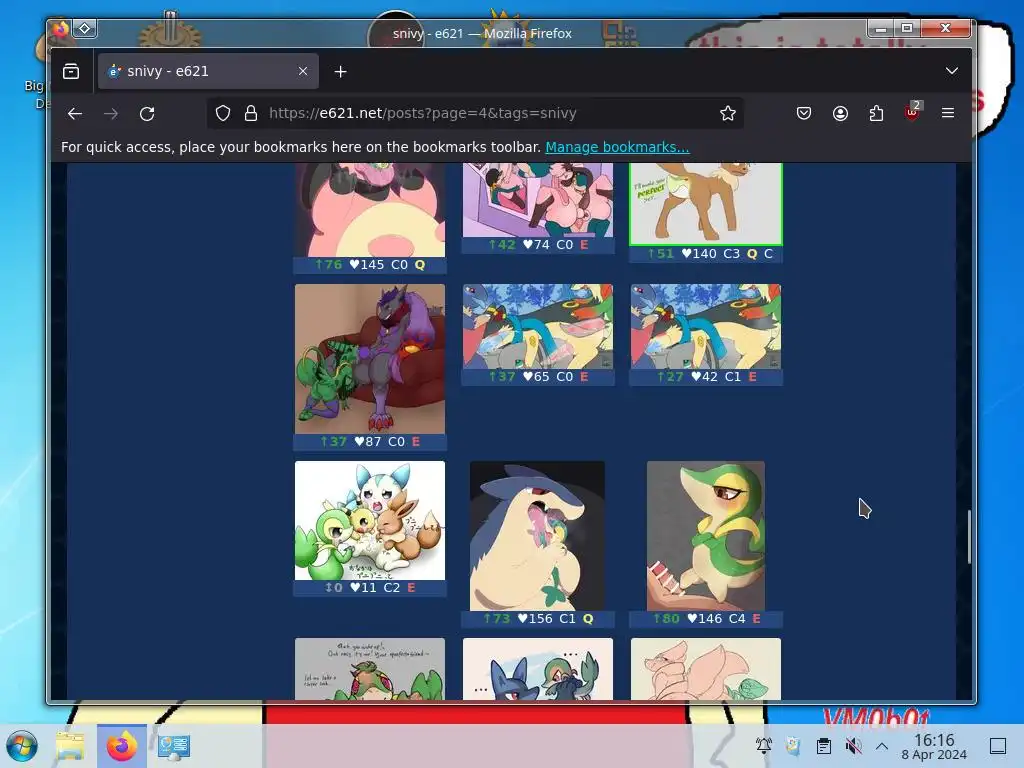Viewport: 1024px width, 768px height.
Task: Expand the list all tabs chevron
Action: (x=952, y=71)
